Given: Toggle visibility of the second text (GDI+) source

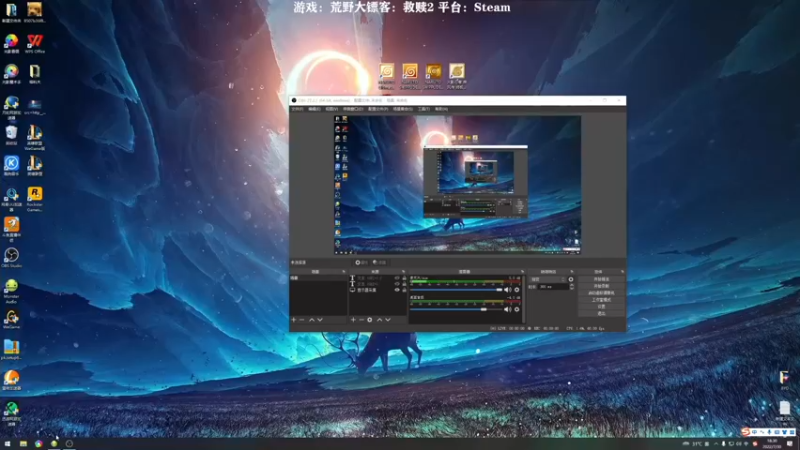Looking at the screenshot, I should coord(397,284).
